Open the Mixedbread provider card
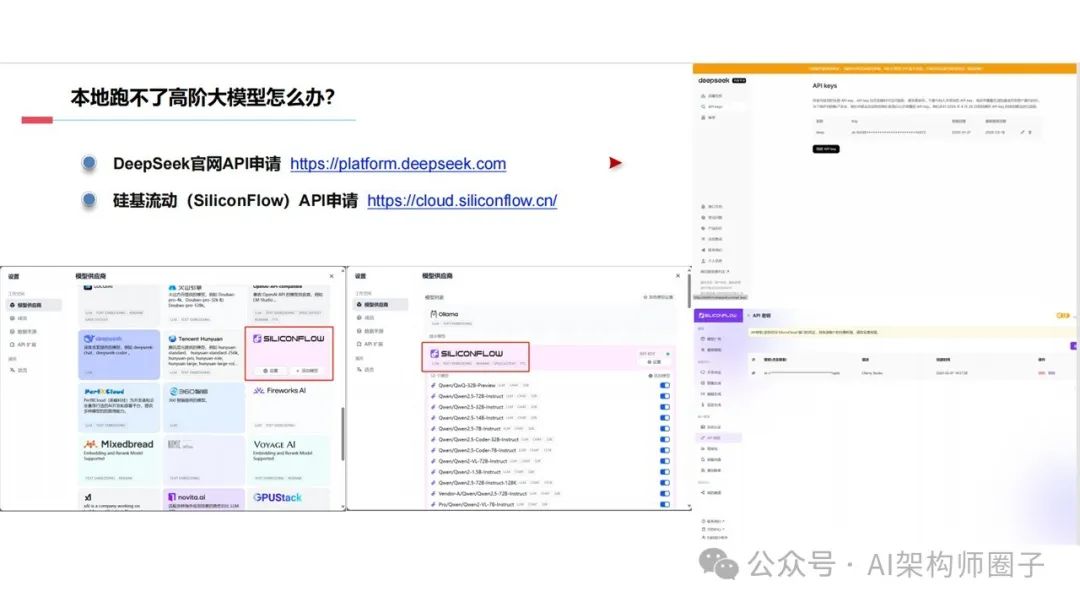 119,459
